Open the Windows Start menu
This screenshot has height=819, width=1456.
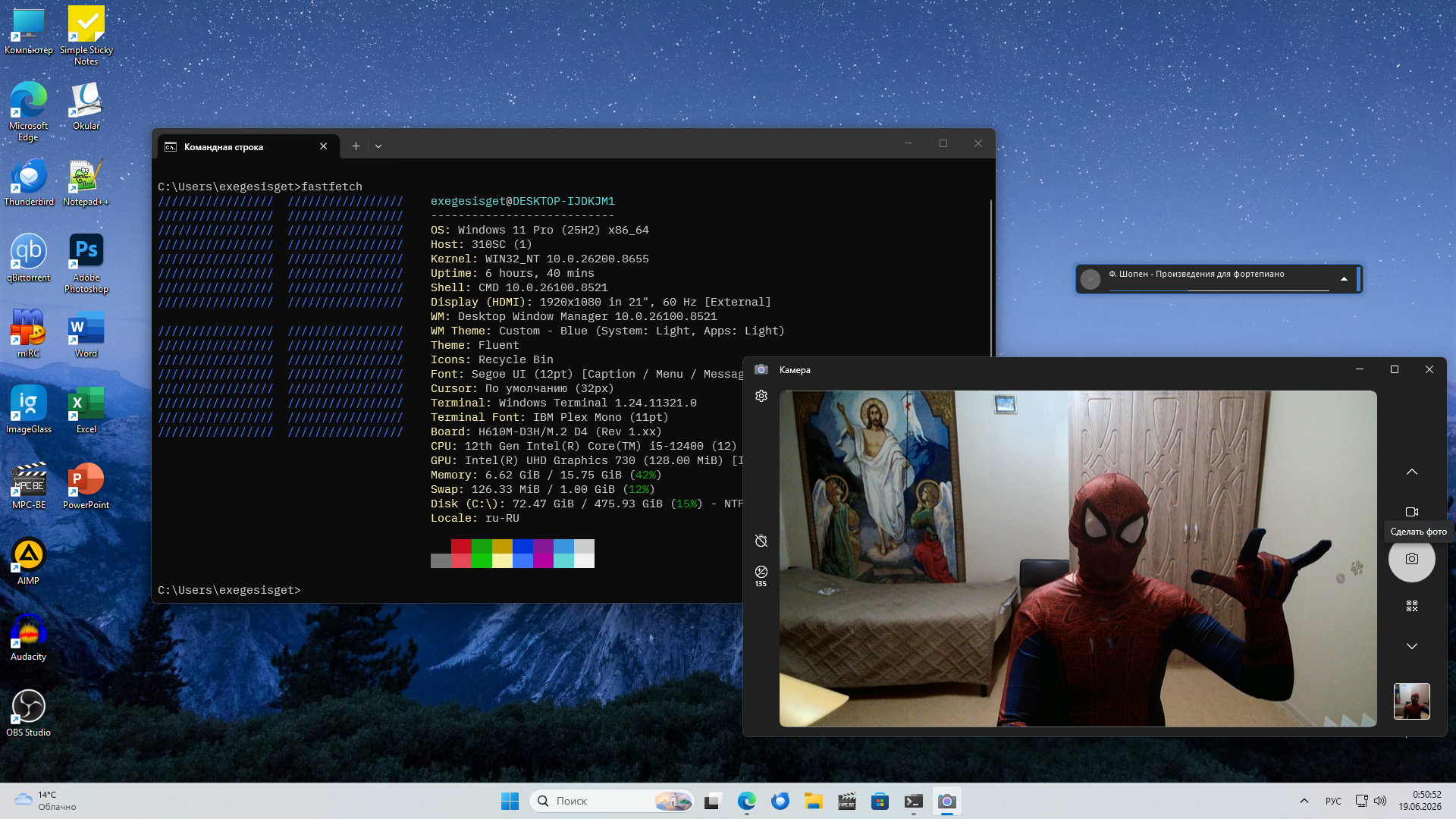pos(510,801)
